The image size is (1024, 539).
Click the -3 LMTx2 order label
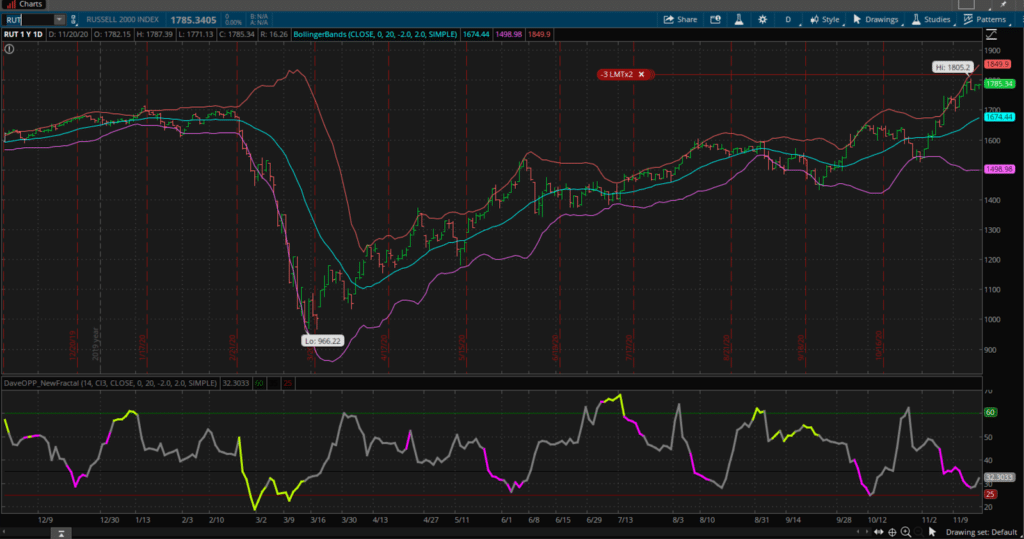pyautogui.click(x=617, y=74)
